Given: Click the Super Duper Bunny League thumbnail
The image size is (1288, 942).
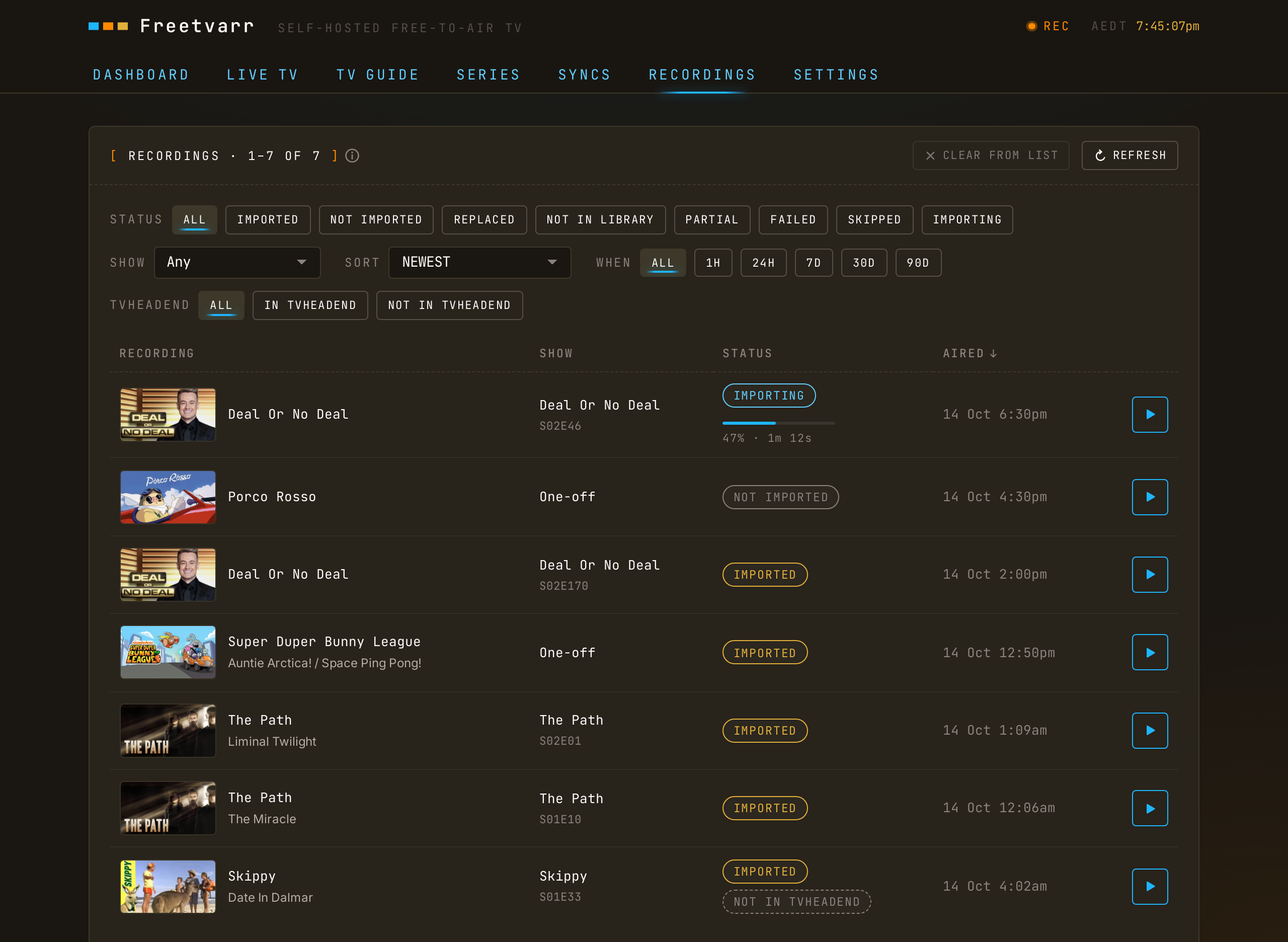Looking at the screenshot, I should (x=168, y=652).
